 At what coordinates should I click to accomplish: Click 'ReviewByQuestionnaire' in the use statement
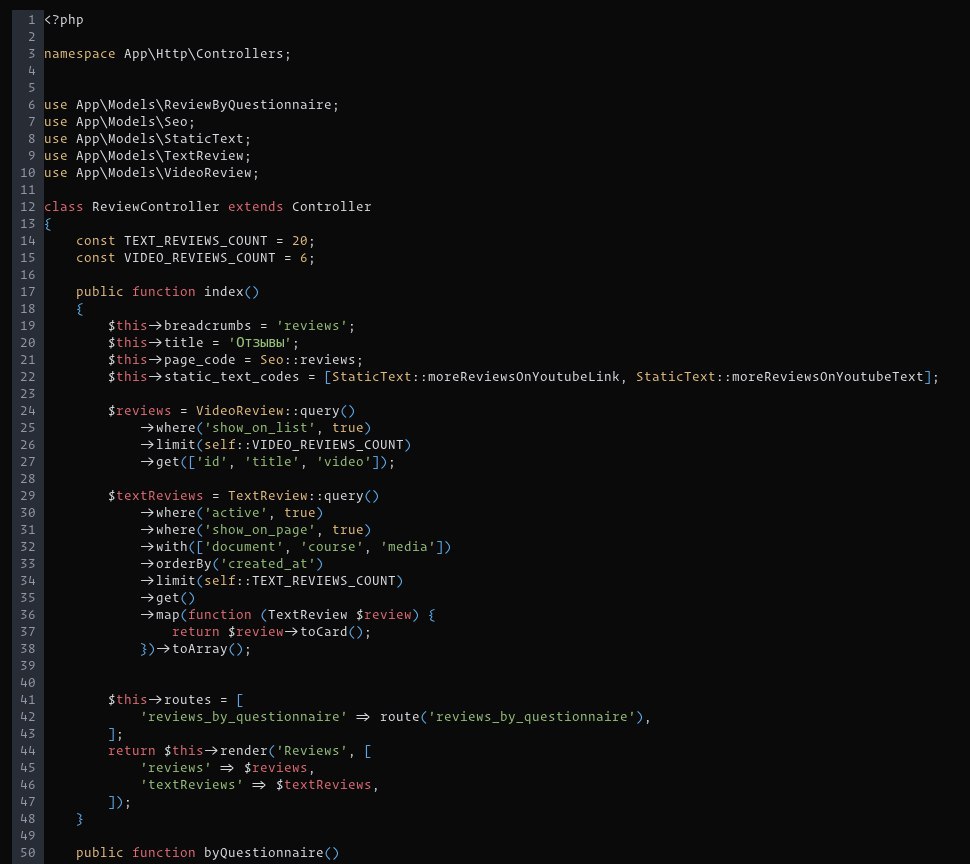247,105
